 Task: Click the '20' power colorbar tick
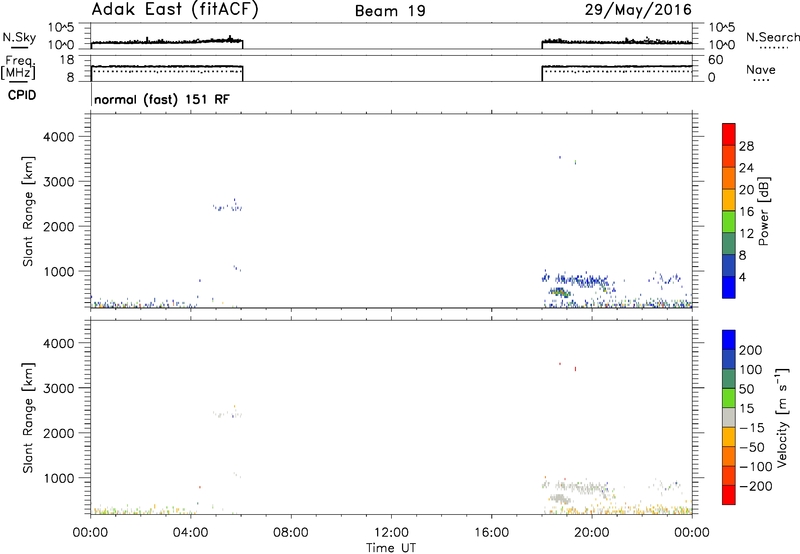pos(746,190)
